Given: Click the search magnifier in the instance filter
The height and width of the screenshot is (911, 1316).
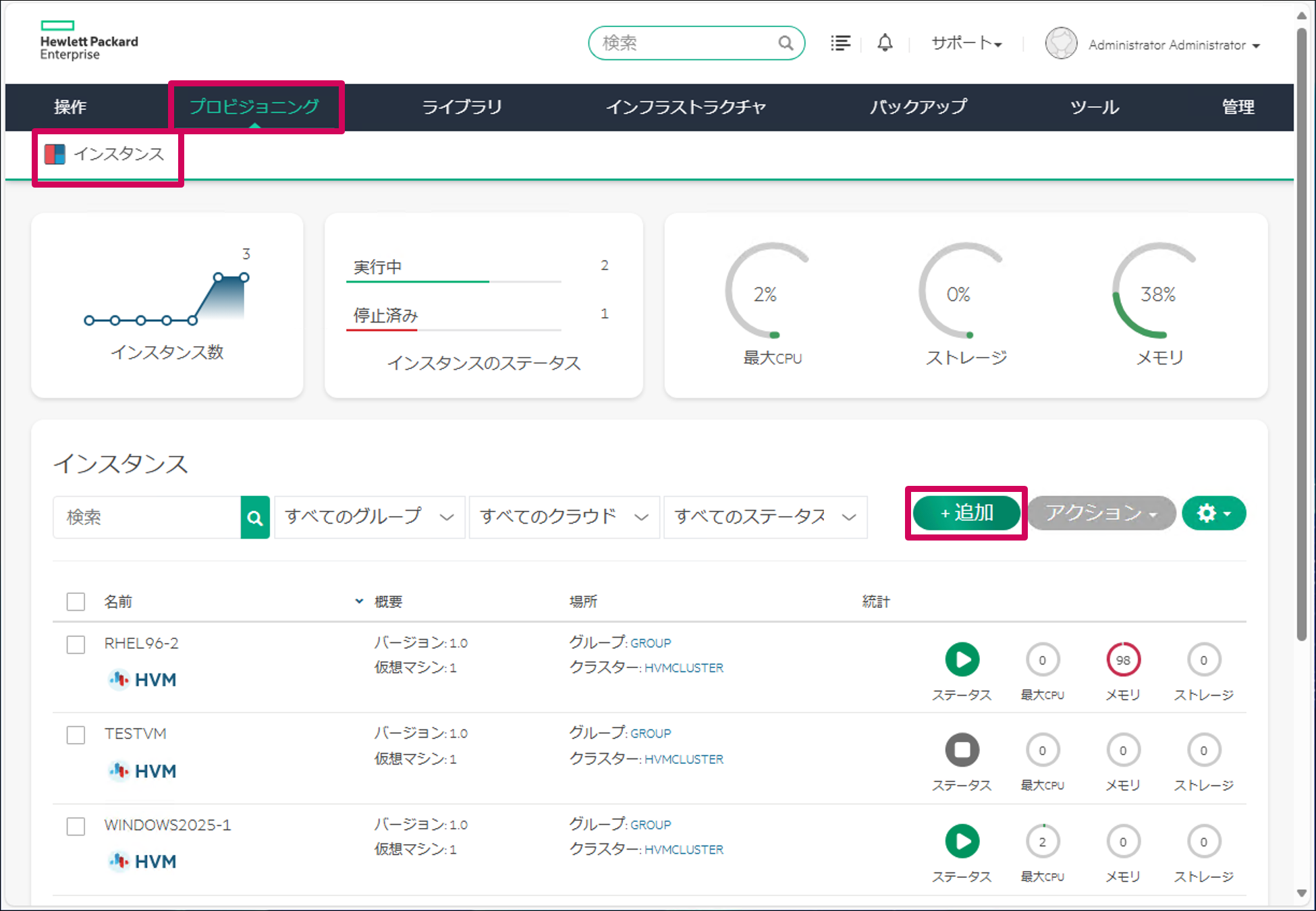Looking at the screenshot, I should 255,518.
